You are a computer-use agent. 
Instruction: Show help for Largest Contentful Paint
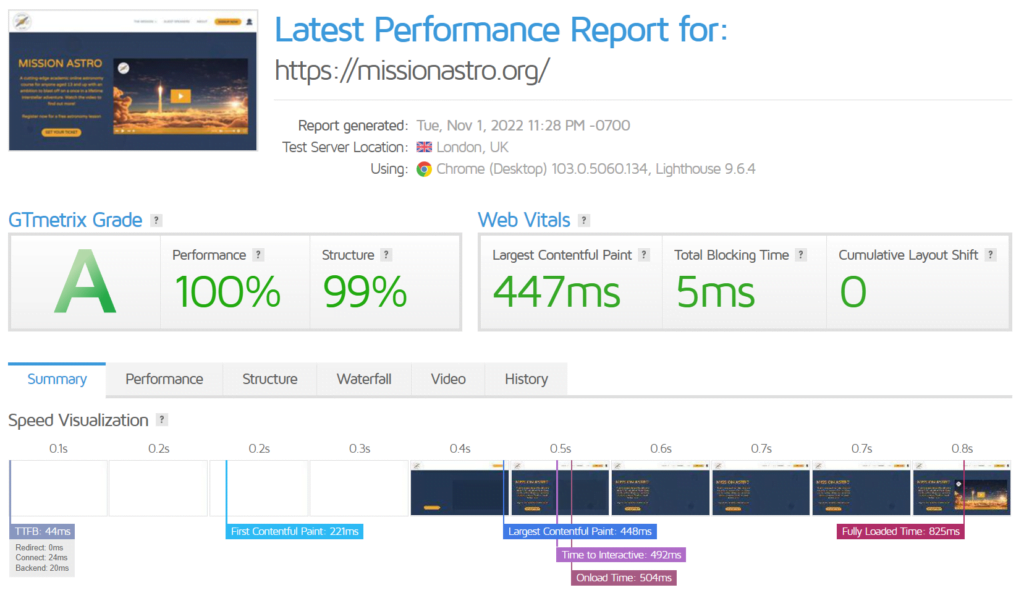click(x=644, y=255)
